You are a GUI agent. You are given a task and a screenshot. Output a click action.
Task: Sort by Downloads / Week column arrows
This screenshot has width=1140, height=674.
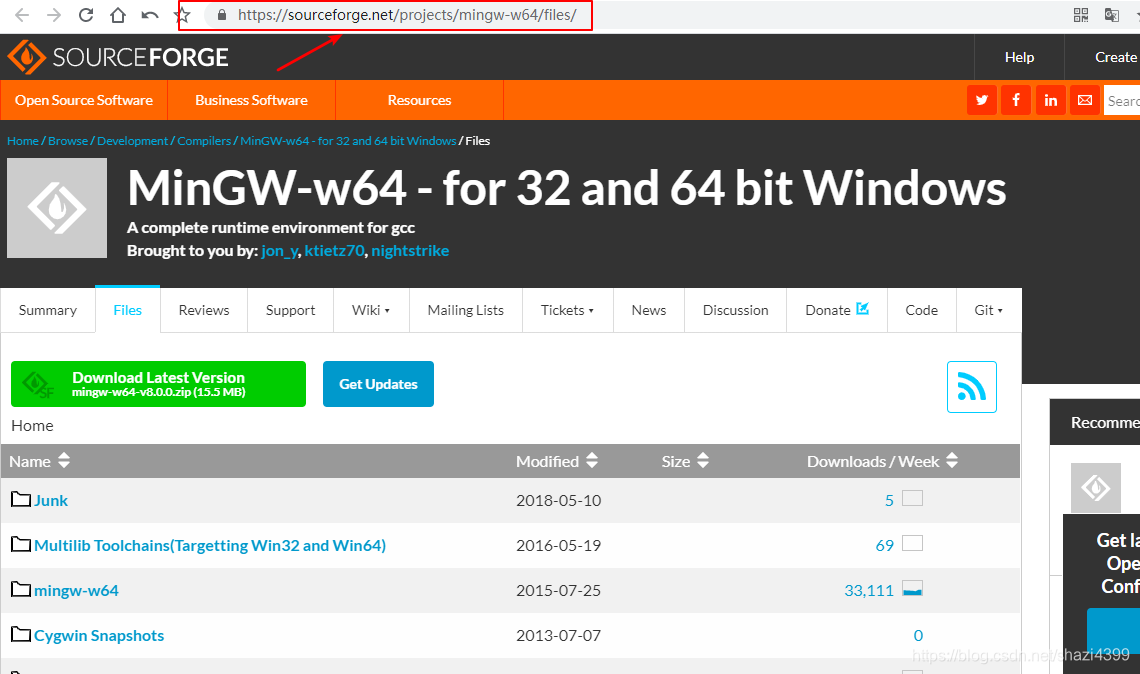point(952,460)
